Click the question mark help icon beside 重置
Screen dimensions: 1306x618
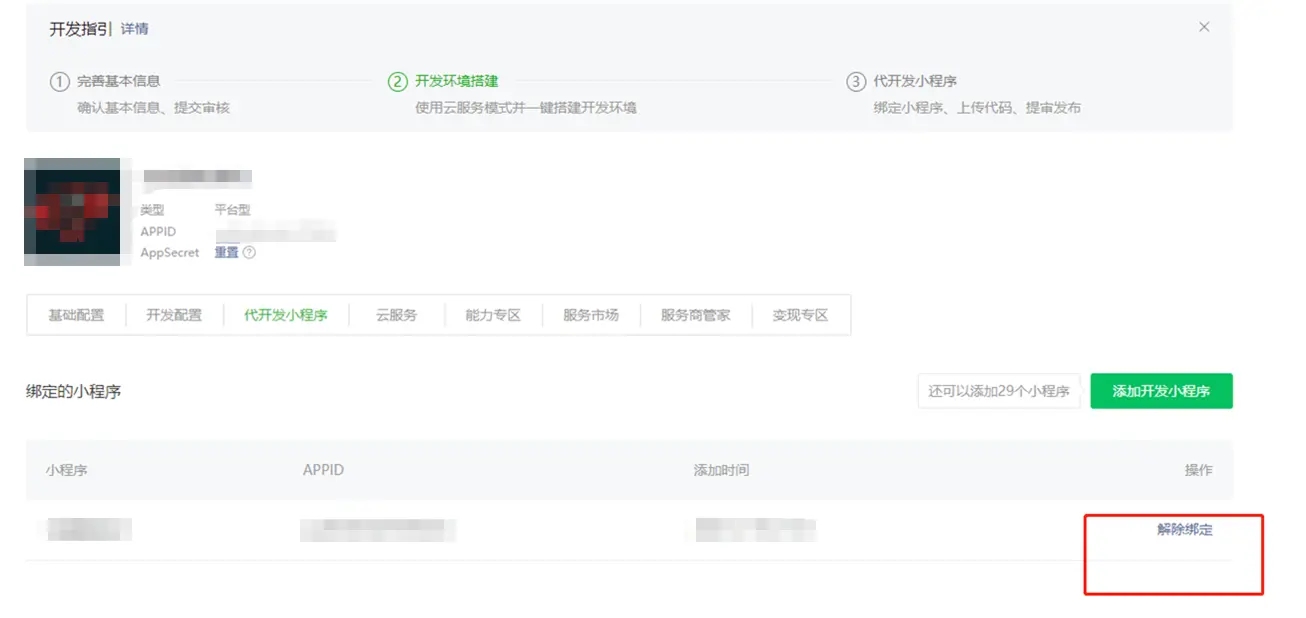[250, 253]
